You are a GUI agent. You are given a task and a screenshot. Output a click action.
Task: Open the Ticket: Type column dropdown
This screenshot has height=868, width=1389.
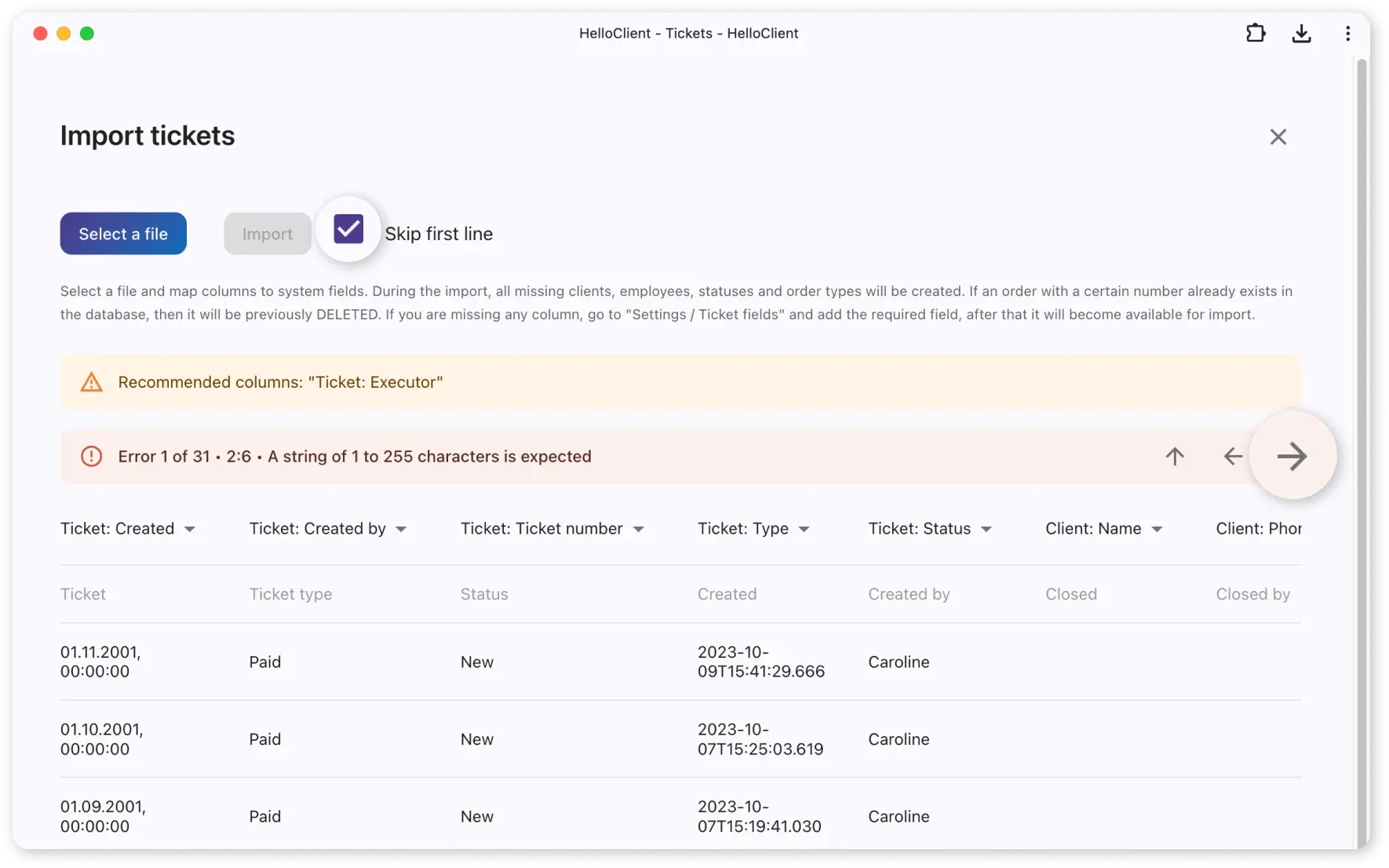click(804, 530)
